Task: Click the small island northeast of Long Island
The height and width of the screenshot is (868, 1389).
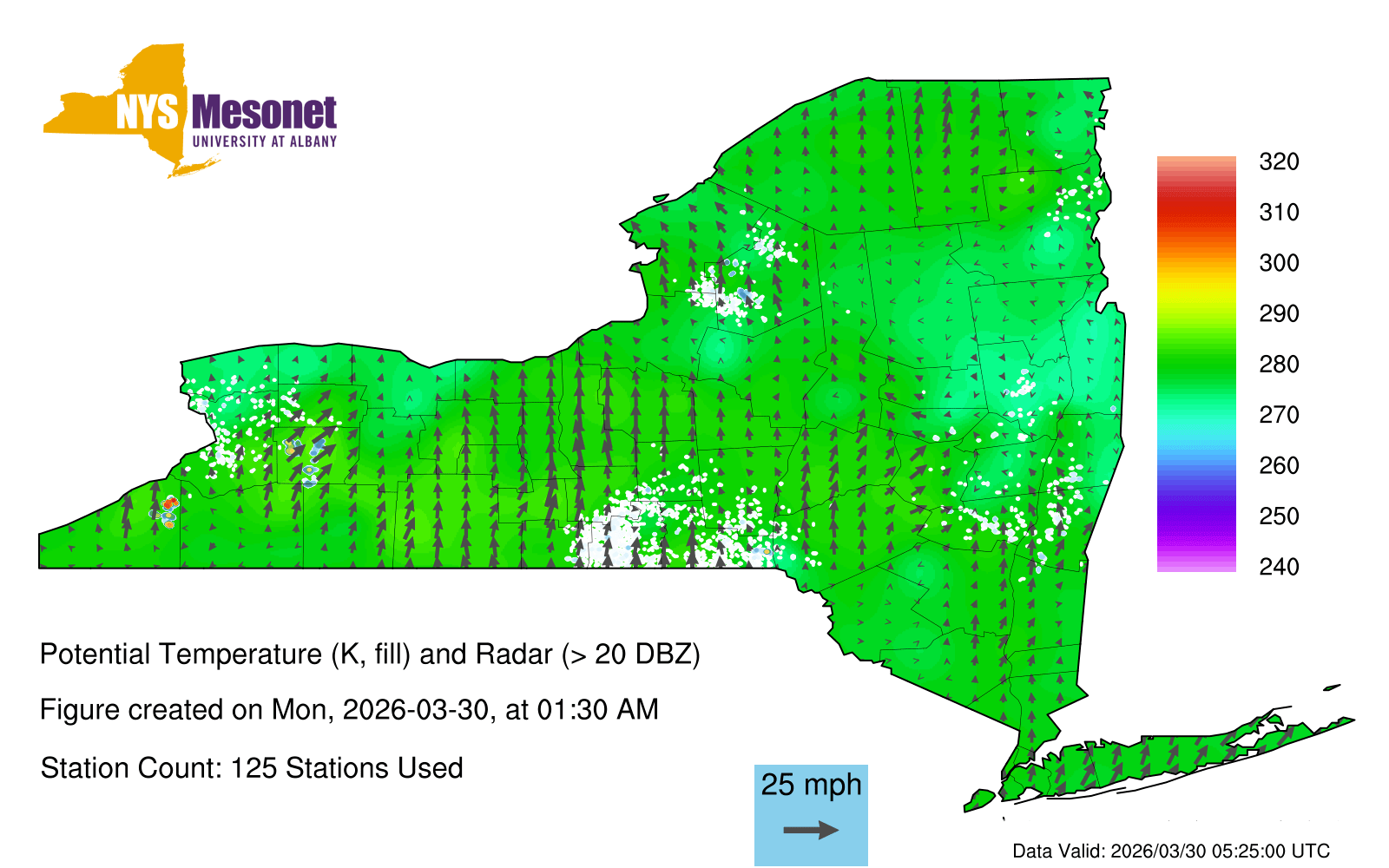Action: [1332, 687]
